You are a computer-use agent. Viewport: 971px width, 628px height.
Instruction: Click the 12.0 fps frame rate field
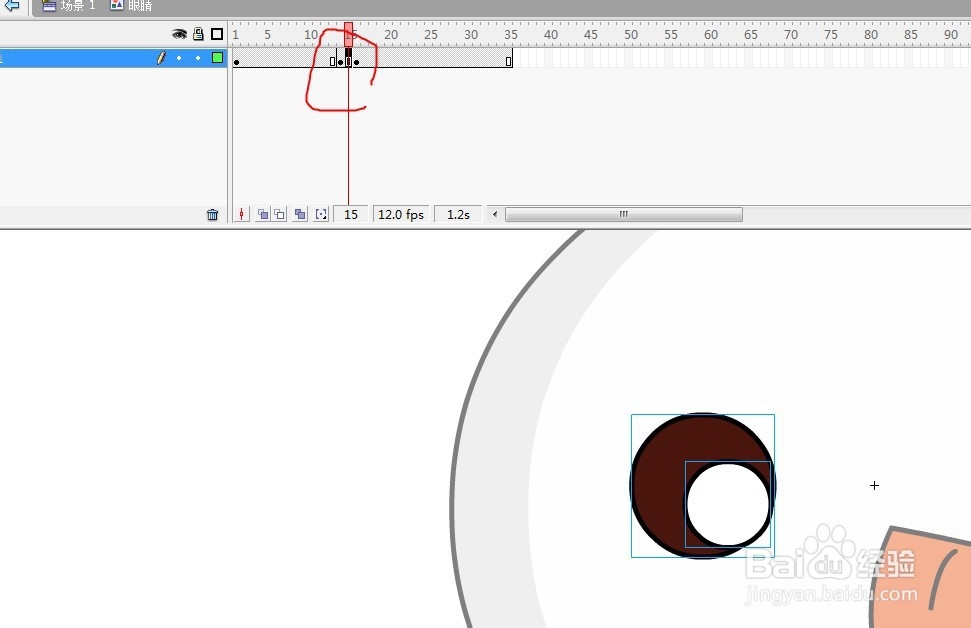click(x=401, y=214)
